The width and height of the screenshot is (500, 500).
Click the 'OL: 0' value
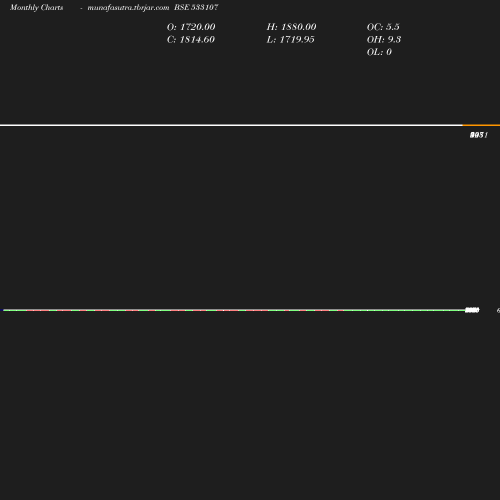379,52
